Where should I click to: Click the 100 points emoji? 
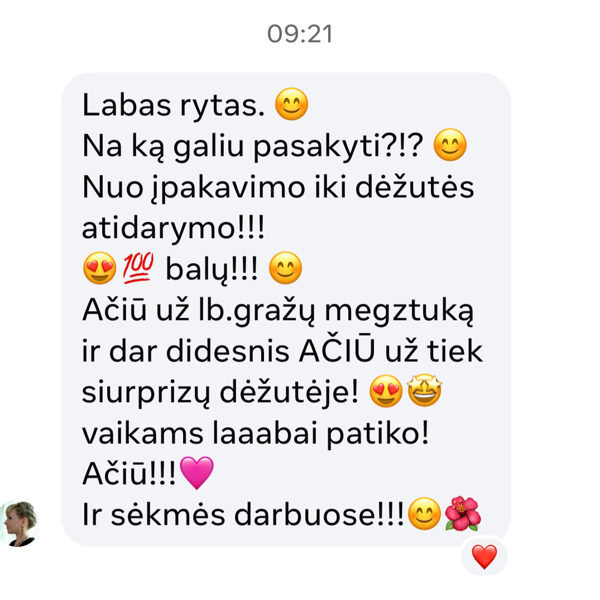point(138,268)
